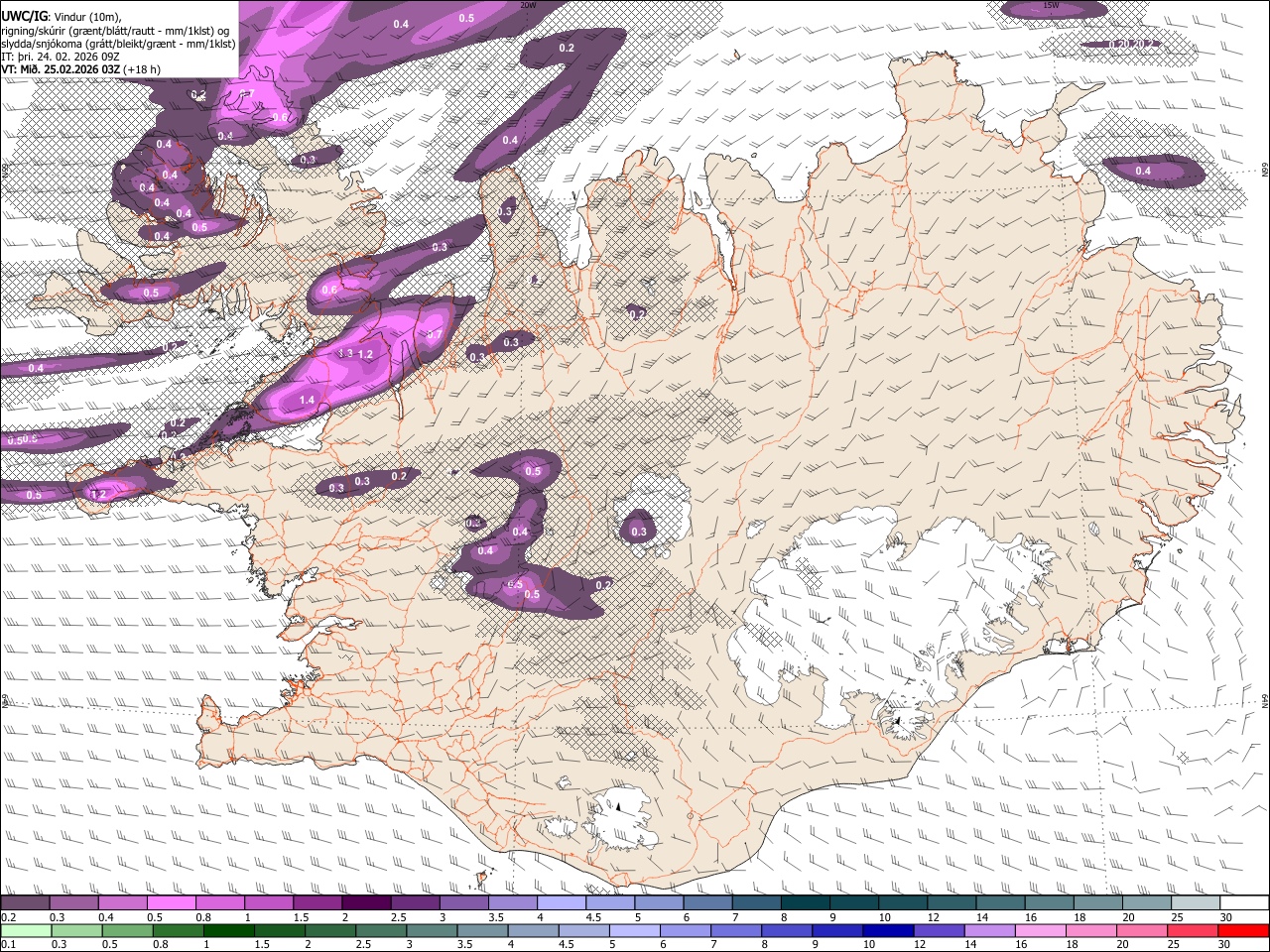Screen dimensions: 1270x952
Task: Click the bright red 30 swatch in bottom legend
Action: [x=1242, y=930]
